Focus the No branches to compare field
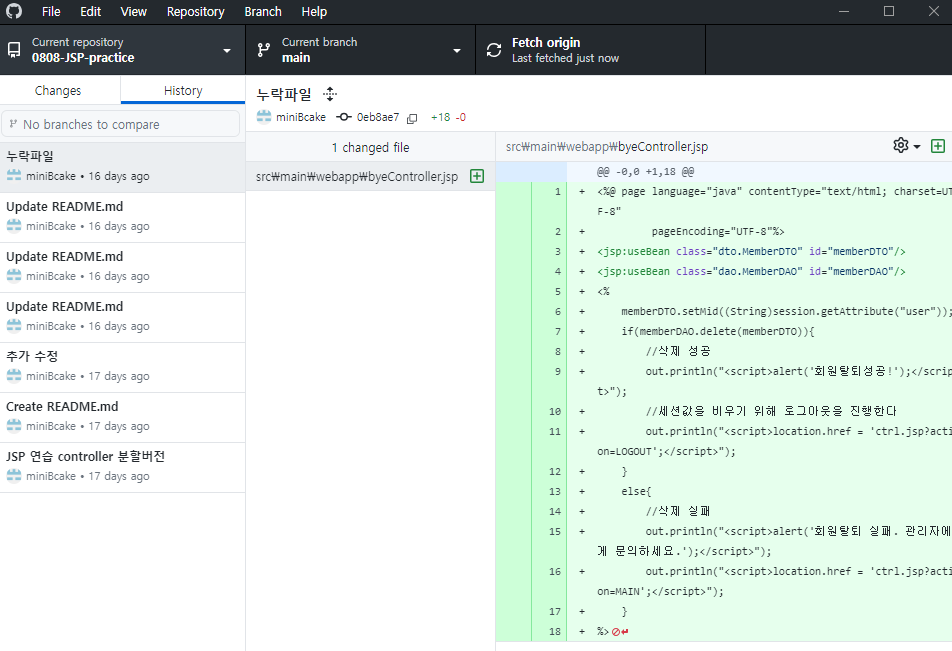 121,124
